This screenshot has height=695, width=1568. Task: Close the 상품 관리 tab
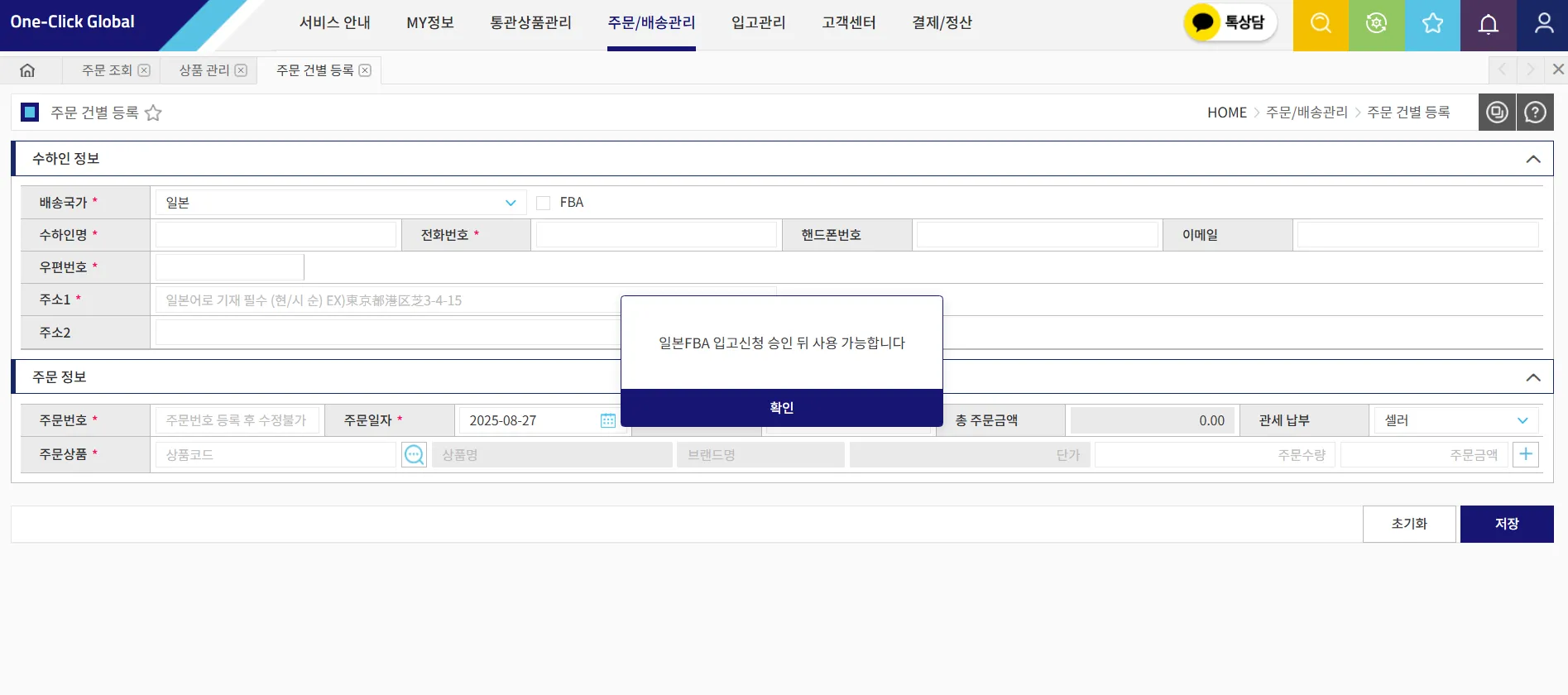pos(241,70)
